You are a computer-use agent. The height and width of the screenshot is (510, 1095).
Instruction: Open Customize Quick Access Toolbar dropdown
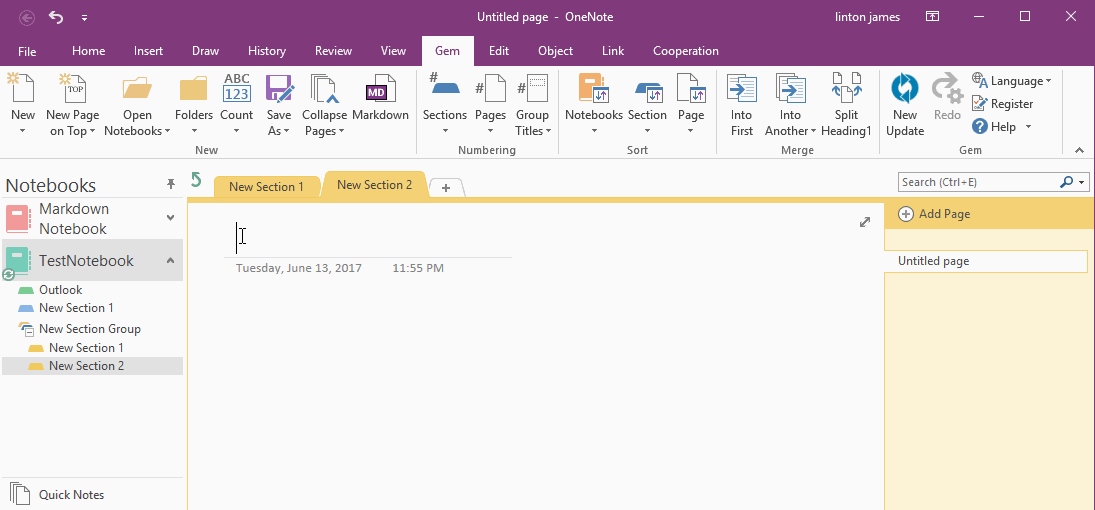[84, 17]
